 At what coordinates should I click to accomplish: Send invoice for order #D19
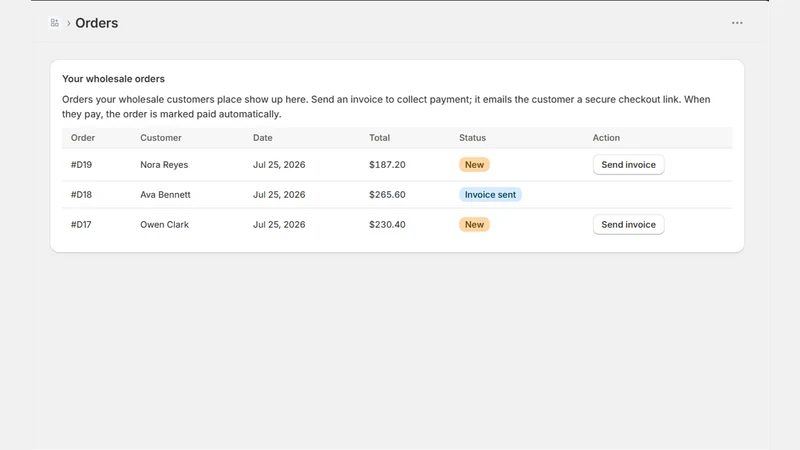tap(628, 165)
